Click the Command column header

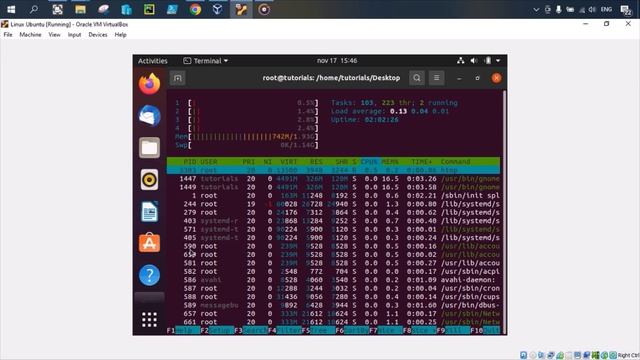[x=456, y=162]
